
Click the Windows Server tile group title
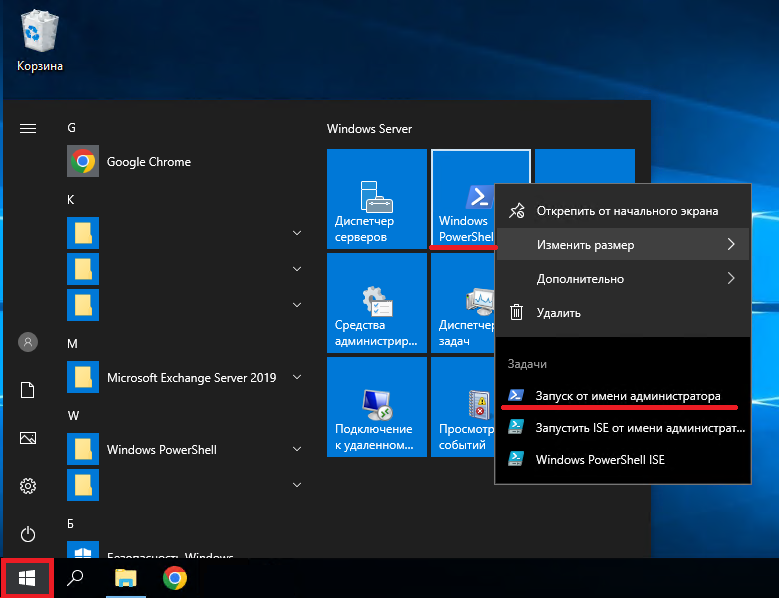coord(369,129)
